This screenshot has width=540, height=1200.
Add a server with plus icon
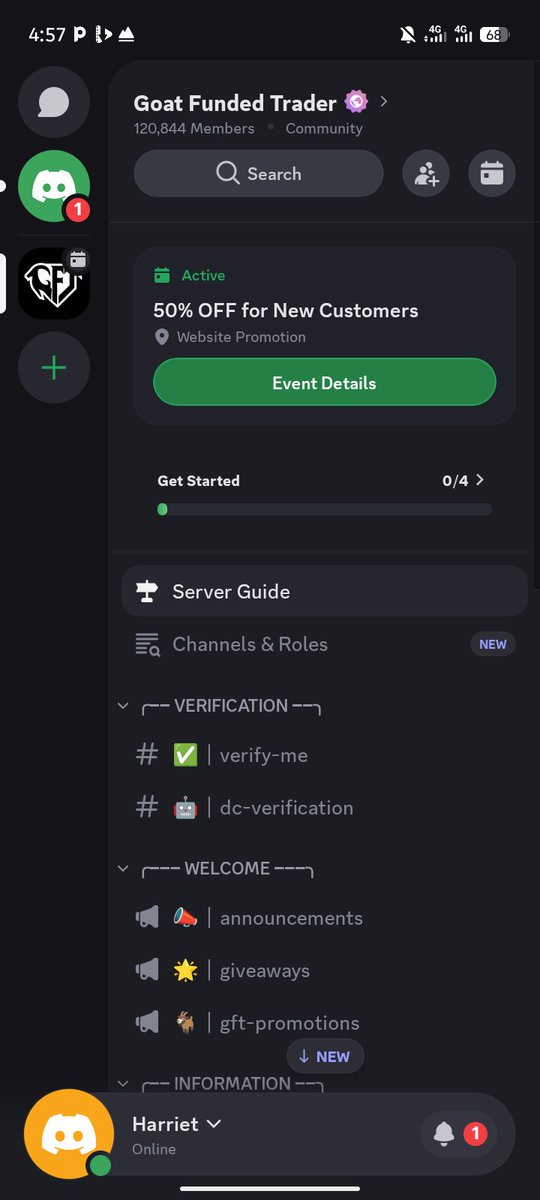(54, 368)
